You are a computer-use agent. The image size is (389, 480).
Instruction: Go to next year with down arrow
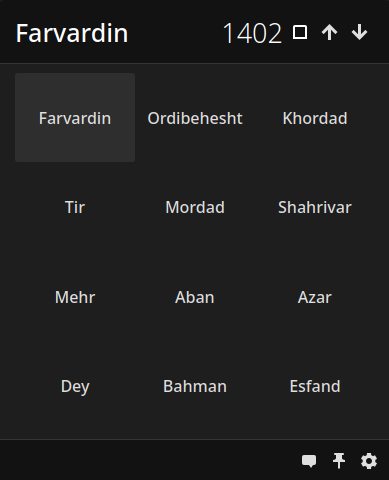pos(359,33)
